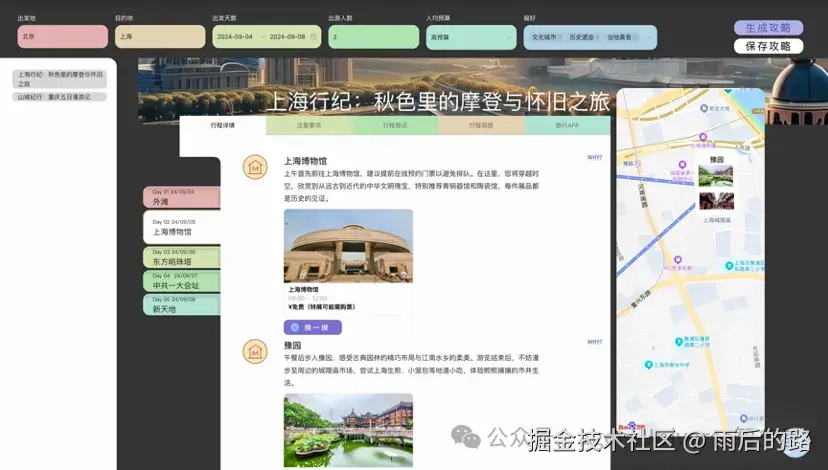Click the purple pin at the top of the map
Viewport: 828px width, 470px height.
[x=703, y=137]
